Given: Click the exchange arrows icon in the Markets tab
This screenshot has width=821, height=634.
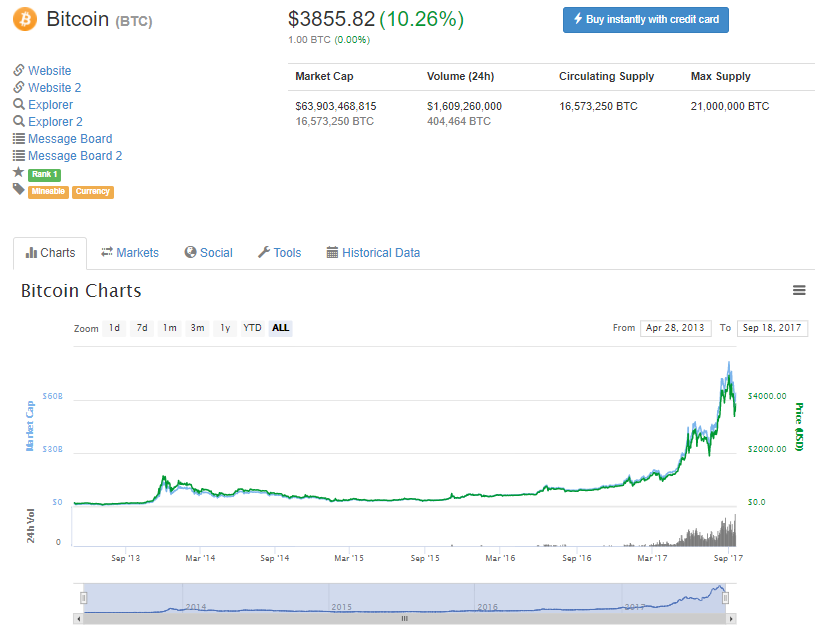Looking at the screenshot, I should pos(107,252).
